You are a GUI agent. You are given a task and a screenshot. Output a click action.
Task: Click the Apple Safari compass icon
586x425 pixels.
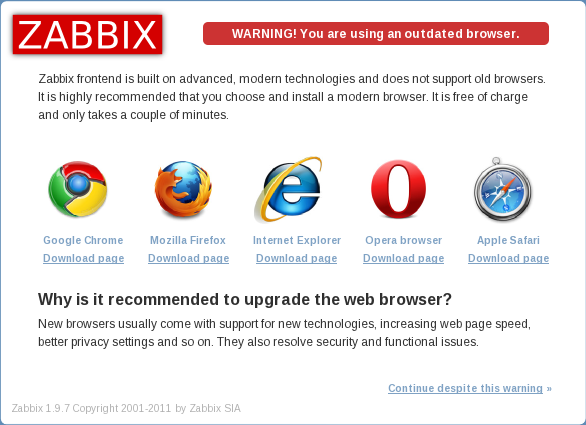503,189
